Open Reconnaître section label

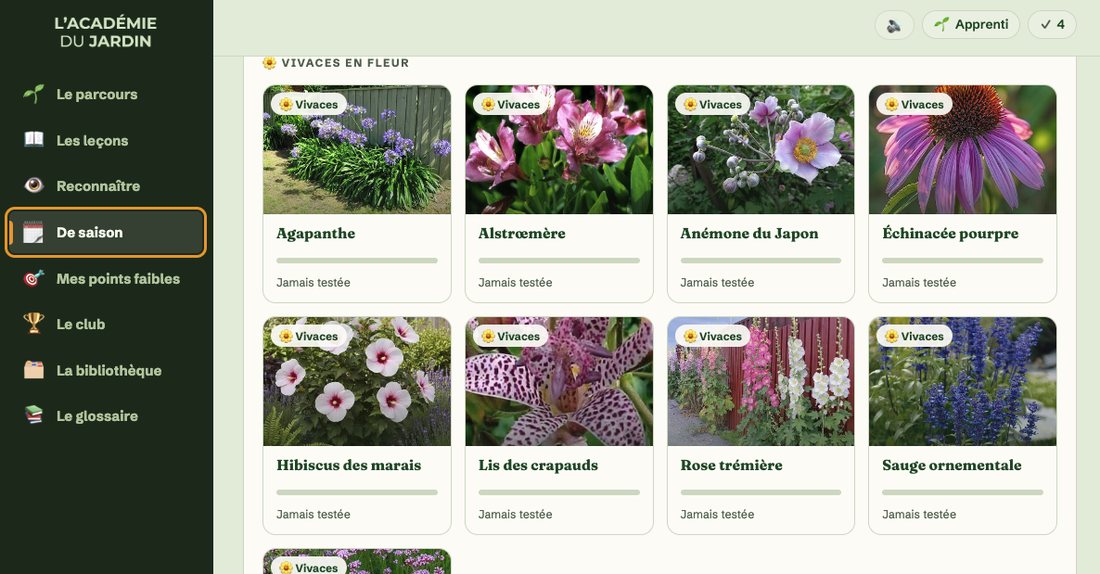pyautogui.click(x=98, y=186)
